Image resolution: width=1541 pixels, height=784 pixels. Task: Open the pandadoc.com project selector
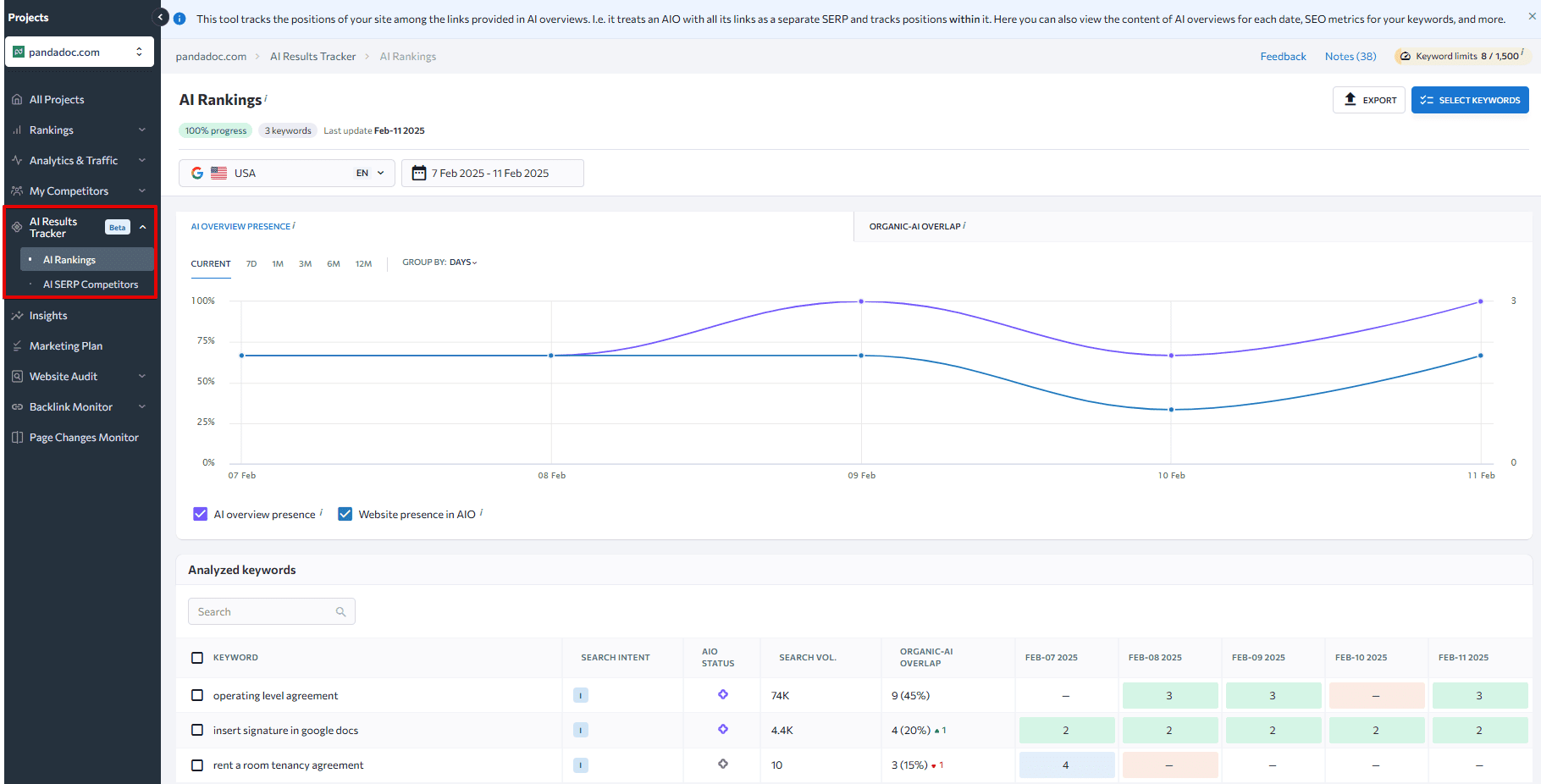click(80, 52)
